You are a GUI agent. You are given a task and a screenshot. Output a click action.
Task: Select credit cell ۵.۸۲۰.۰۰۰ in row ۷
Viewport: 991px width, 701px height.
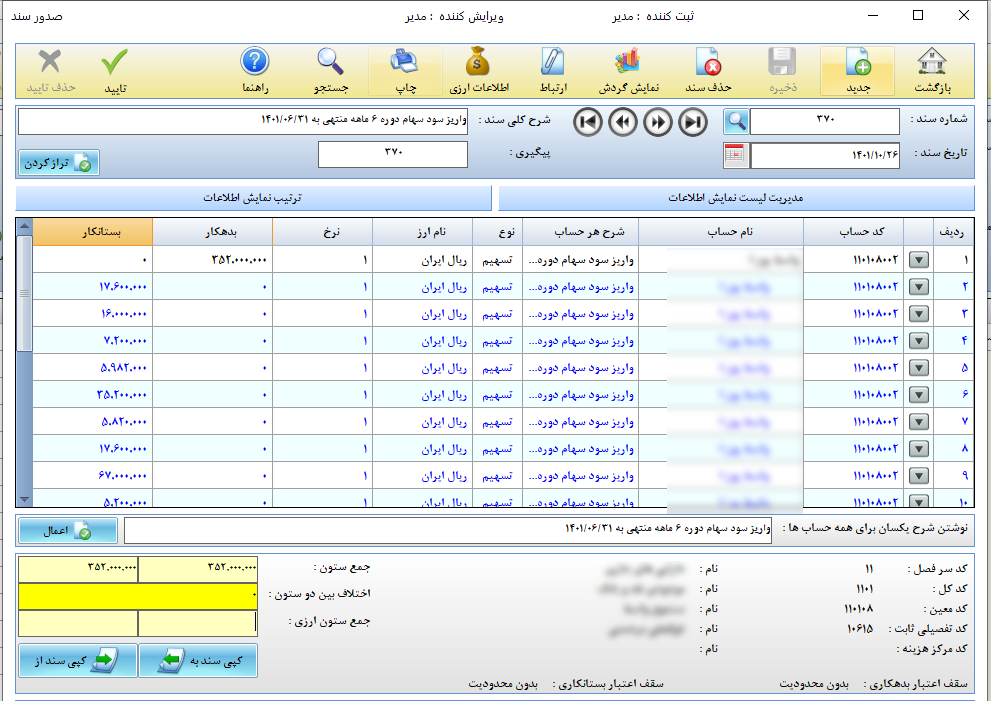92,422
